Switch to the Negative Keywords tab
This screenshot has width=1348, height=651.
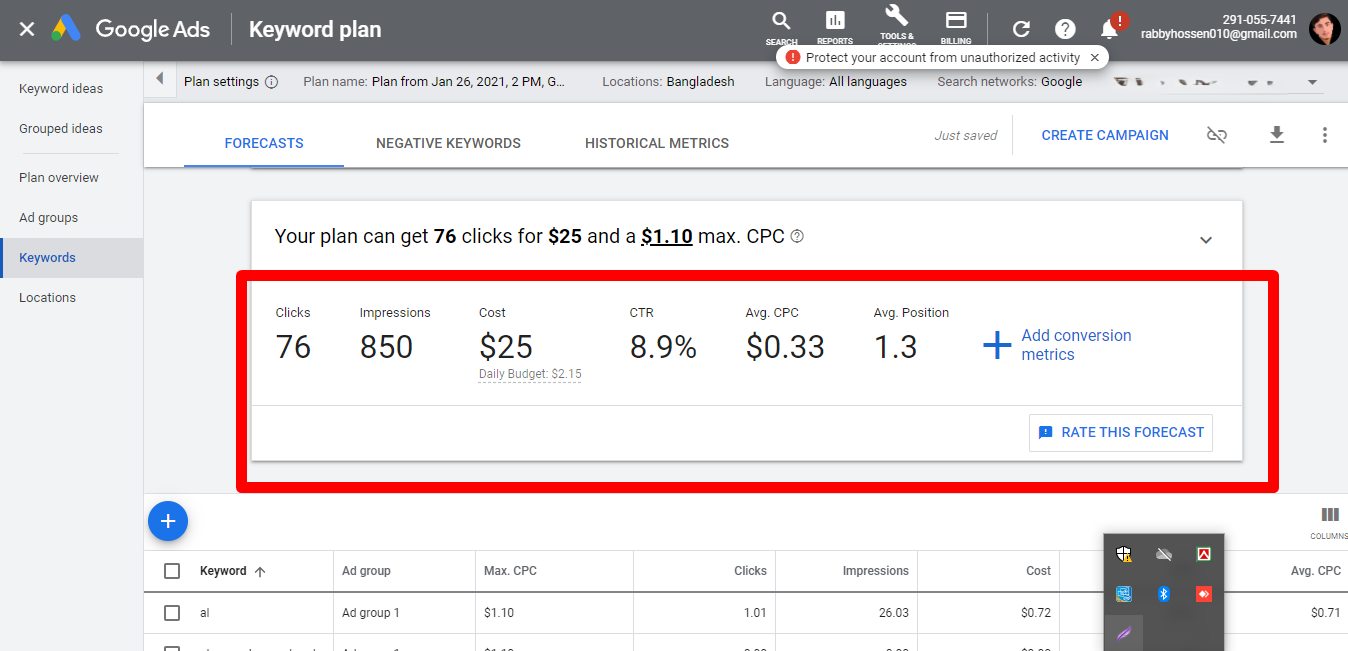pos(448,143)
